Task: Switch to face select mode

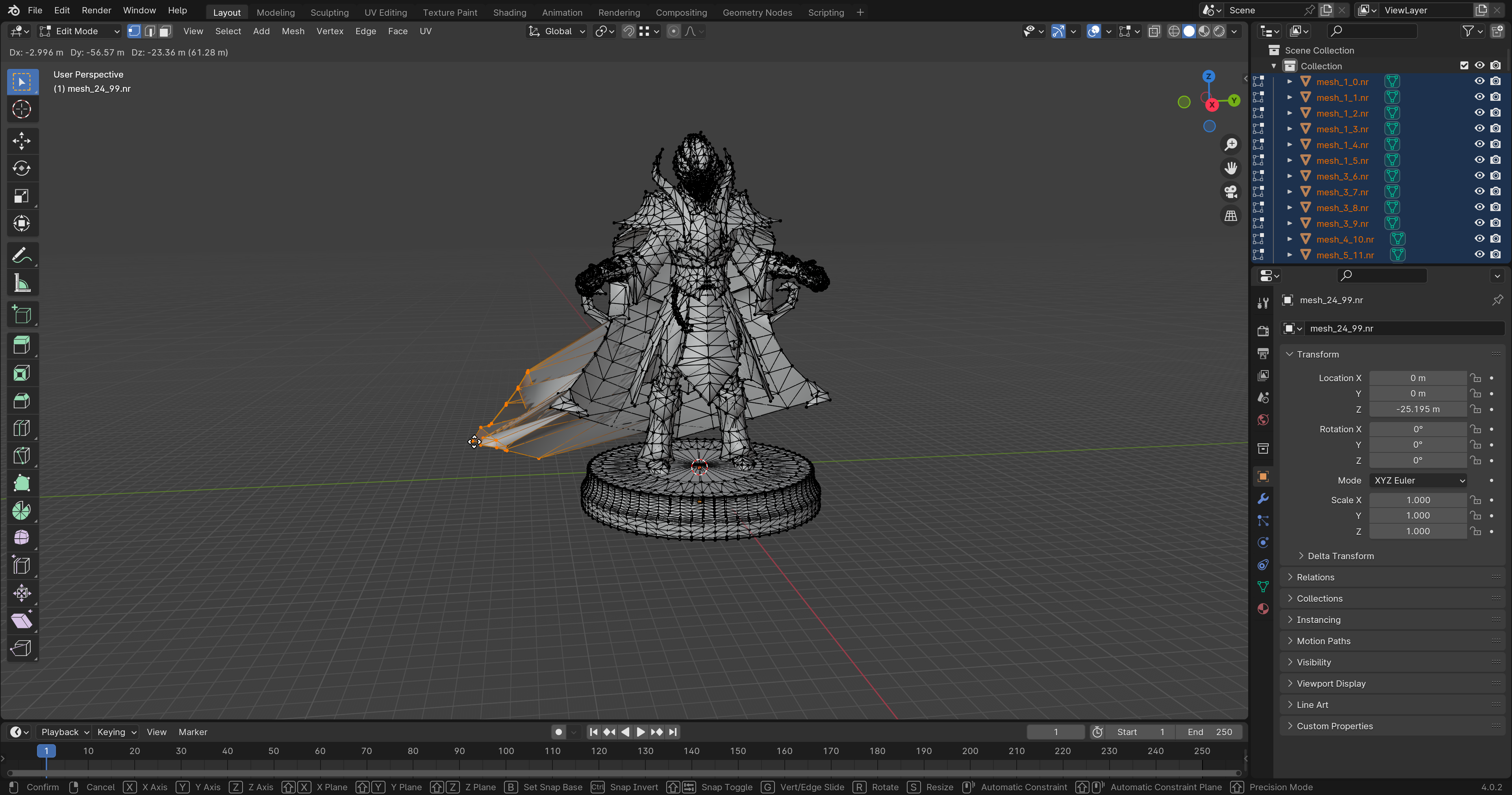Action: pyautogui.click(x=165, y=31)
